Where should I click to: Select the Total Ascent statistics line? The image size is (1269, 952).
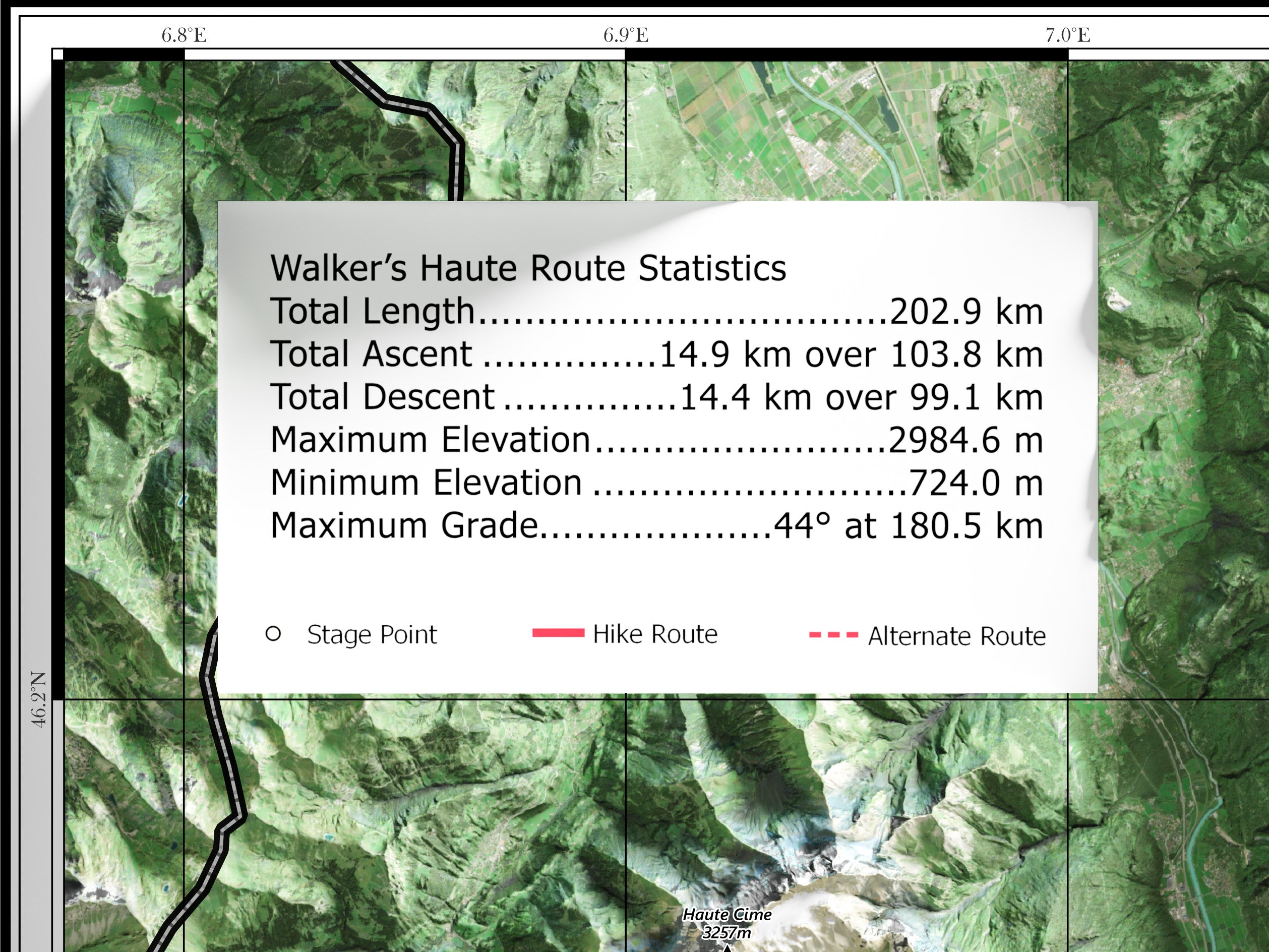(656, 354)
